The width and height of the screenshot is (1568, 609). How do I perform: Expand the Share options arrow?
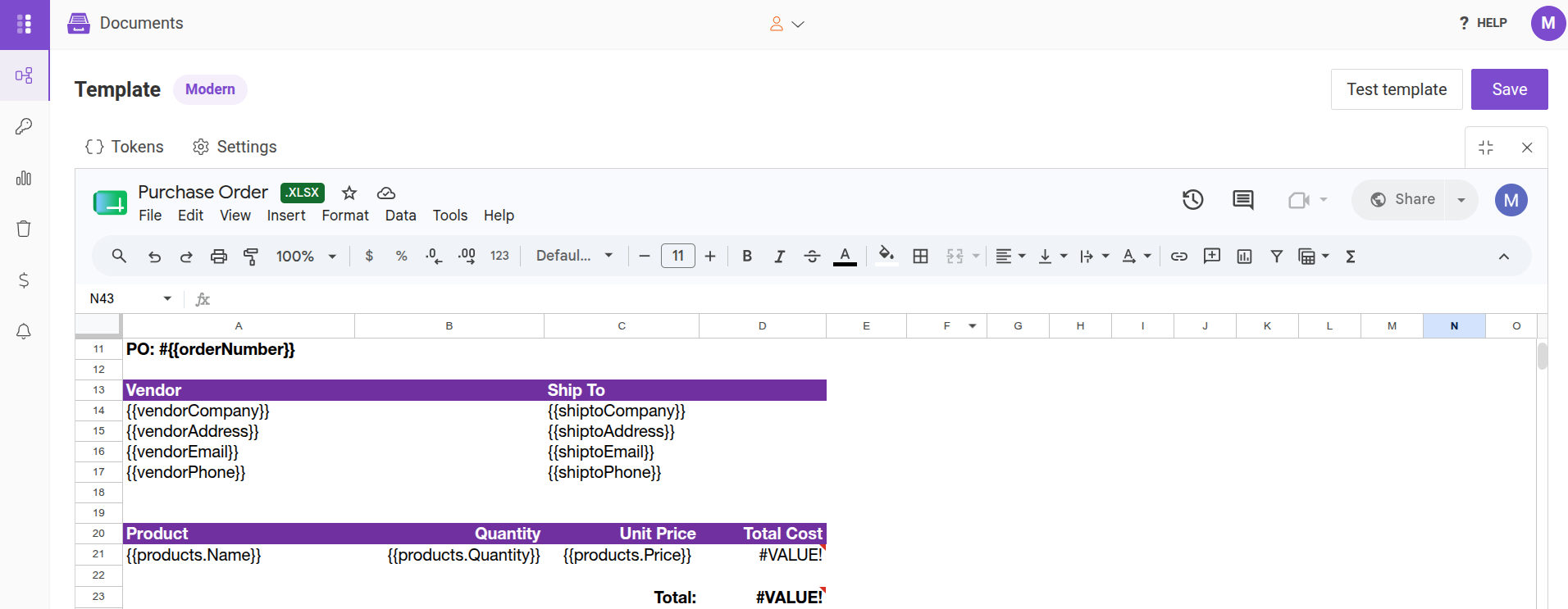pos(1461,200)
